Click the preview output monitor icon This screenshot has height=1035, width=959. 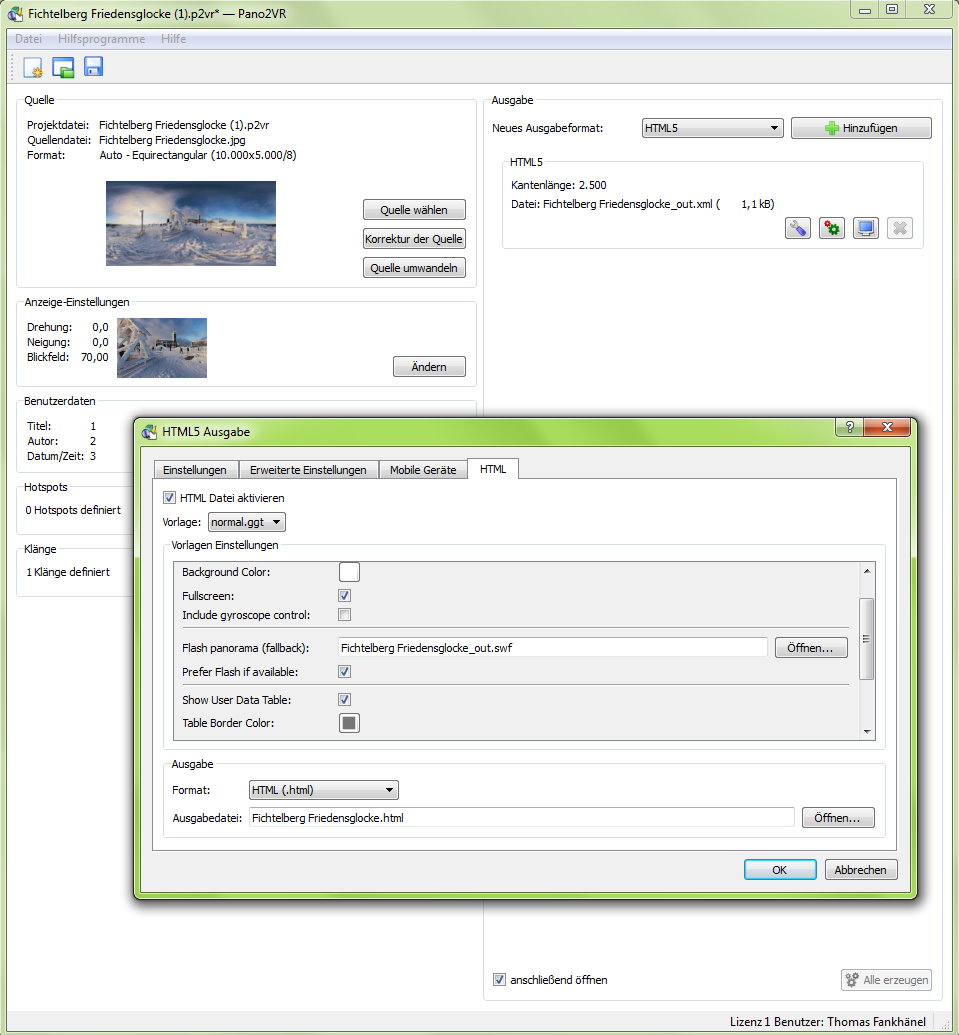[x=865, y=228]
